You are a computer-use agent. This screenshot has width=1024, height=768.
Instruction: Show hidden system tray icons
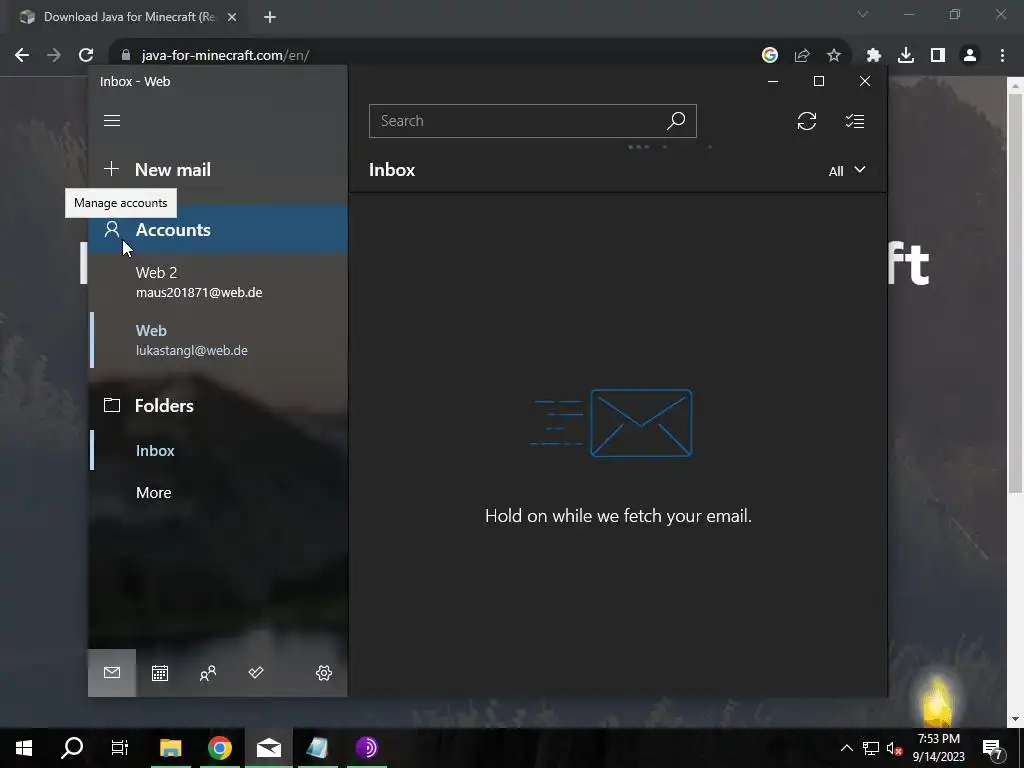coord(846,748)
